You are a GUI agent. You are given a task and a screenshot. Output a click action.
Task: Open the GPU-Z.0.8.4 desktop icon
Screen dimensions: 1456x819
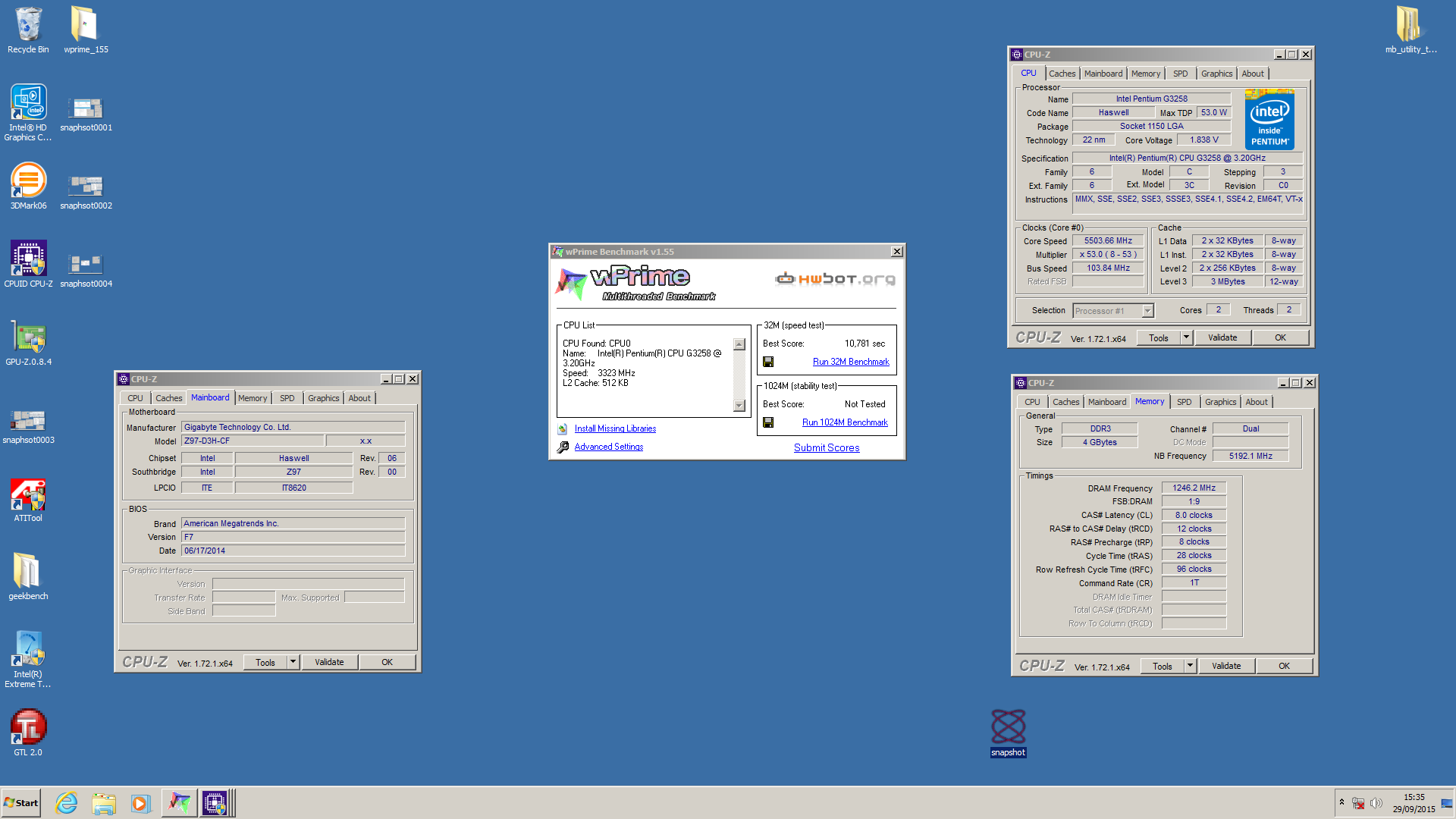(x=28, y=342)
